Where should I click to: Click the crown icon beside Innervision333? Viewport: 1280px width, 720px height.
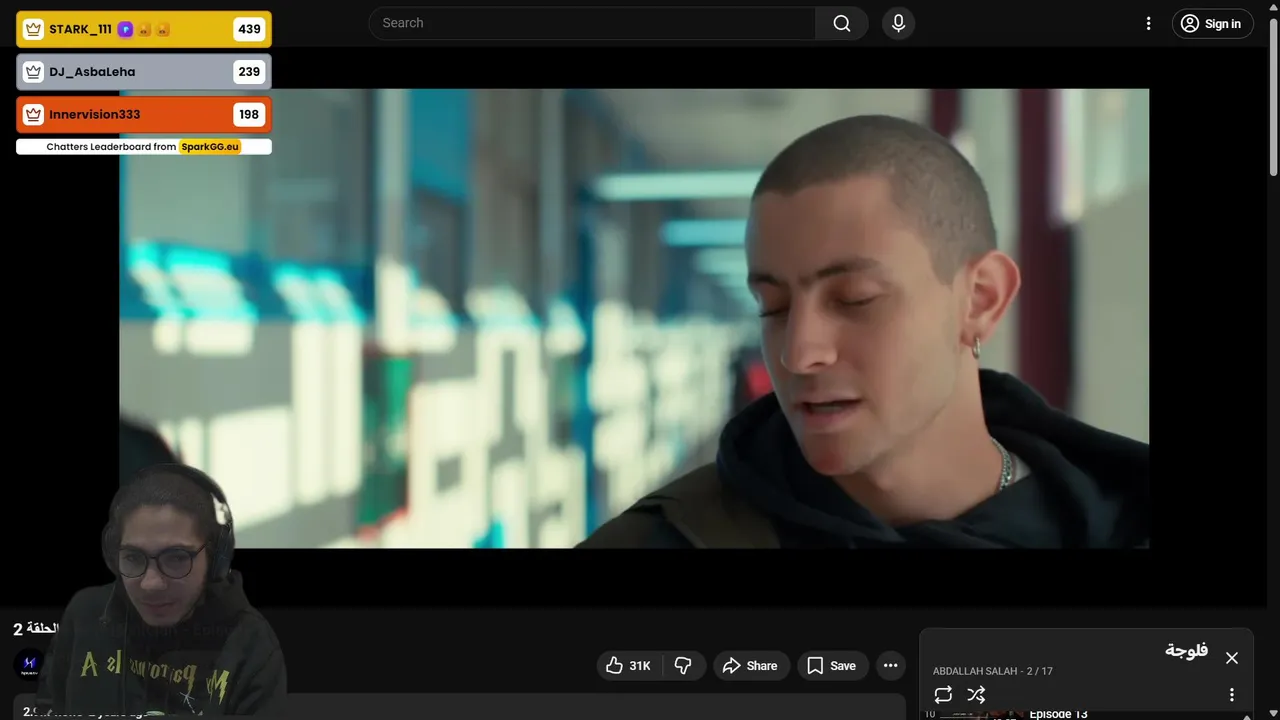click(x=33, y=114)
